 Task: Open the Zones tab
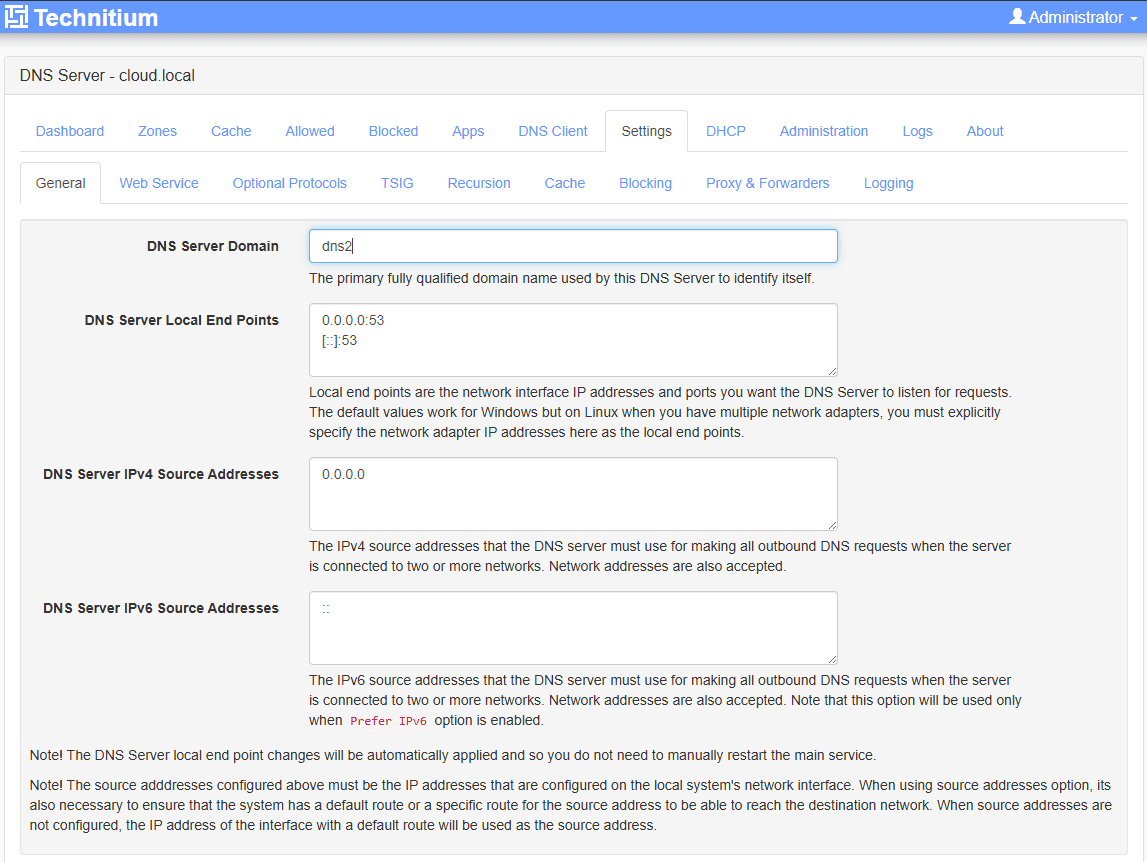157,131
